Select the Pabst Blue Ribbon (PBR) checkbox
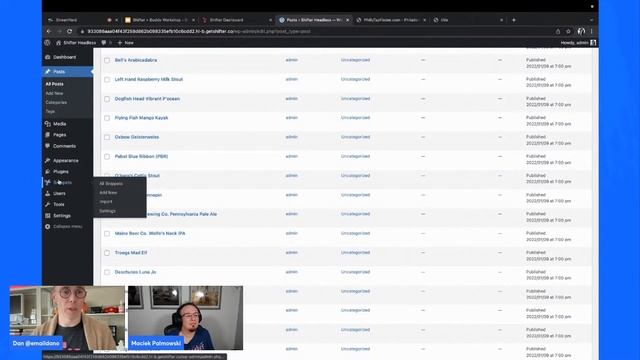This screenshot has height=360, width=640. (x=107, y=157)
